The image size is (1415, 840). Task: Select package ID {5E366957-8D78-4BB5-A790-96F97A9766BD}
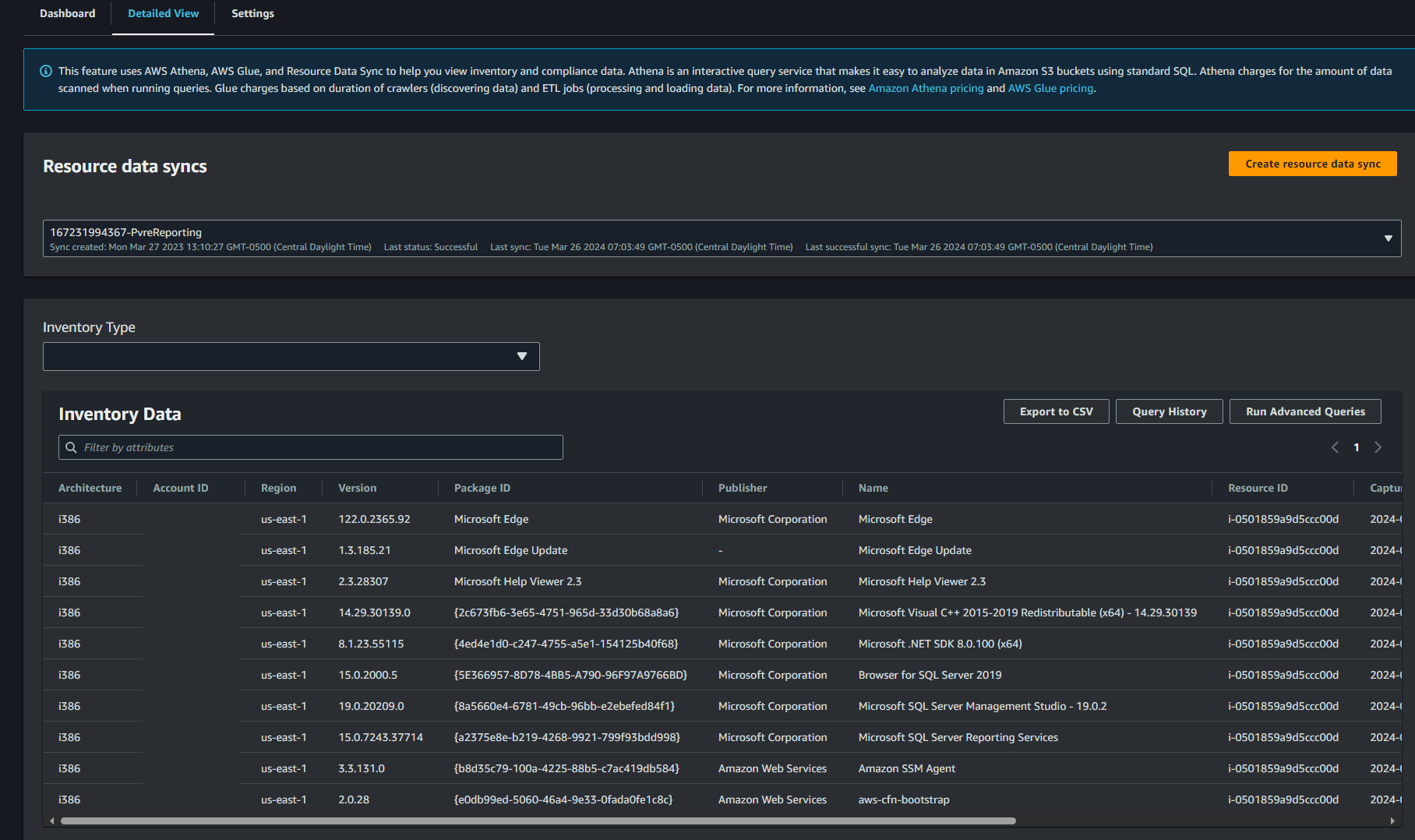point(570,675)
